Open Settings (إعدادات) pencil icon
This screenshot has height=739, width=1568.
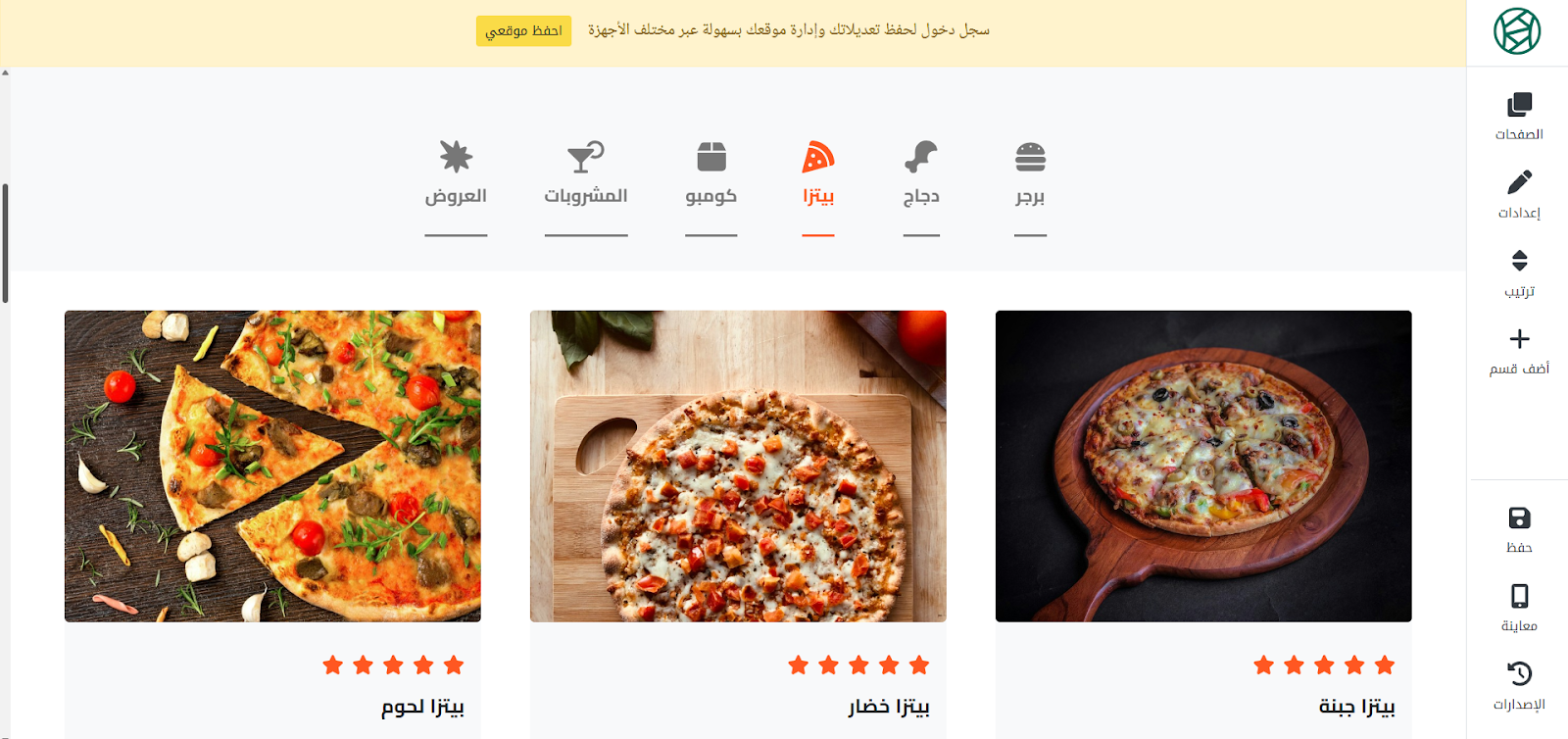coord(1519,183)
